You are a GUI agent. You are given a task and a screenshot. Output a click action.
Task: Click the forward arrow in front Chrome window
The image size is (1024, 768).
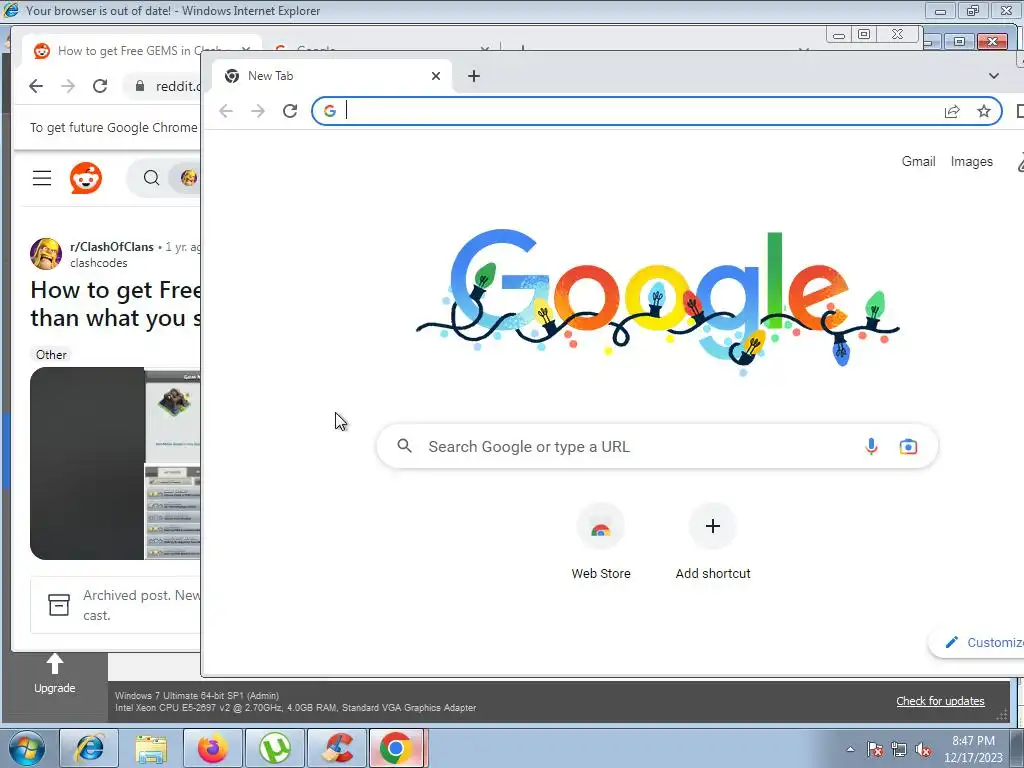(x=258, y=111)
